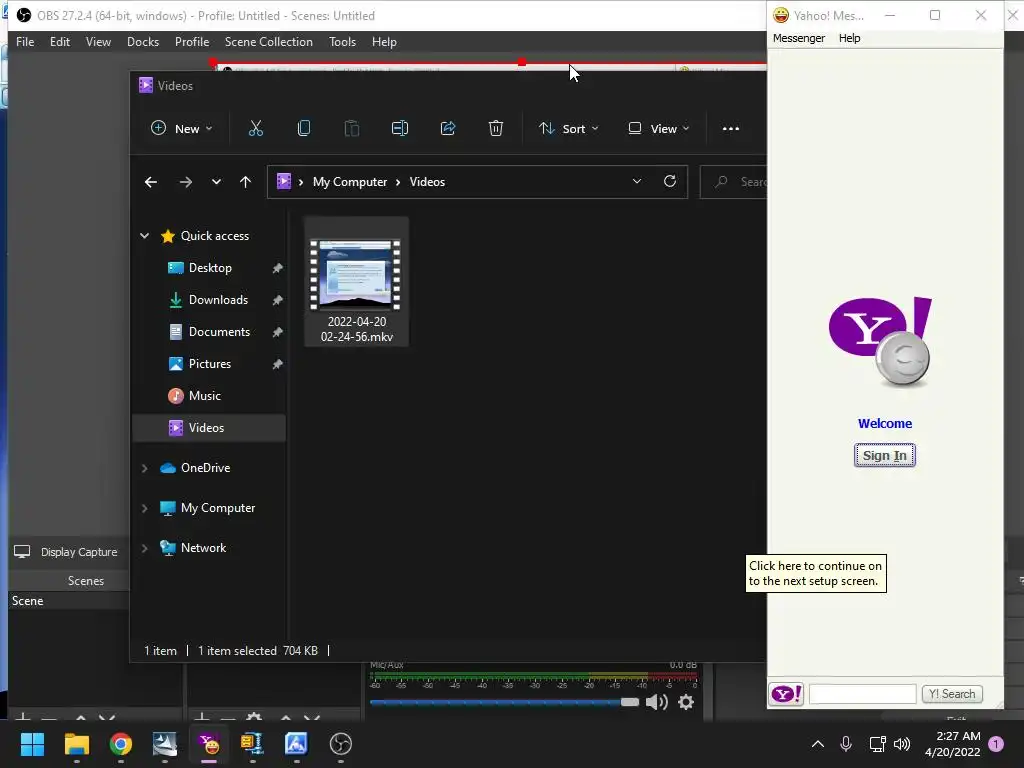Select the 2022-04-20 02-24-56.mkv video
This screenshot has width=1024, height=768.
pos(357,281)
